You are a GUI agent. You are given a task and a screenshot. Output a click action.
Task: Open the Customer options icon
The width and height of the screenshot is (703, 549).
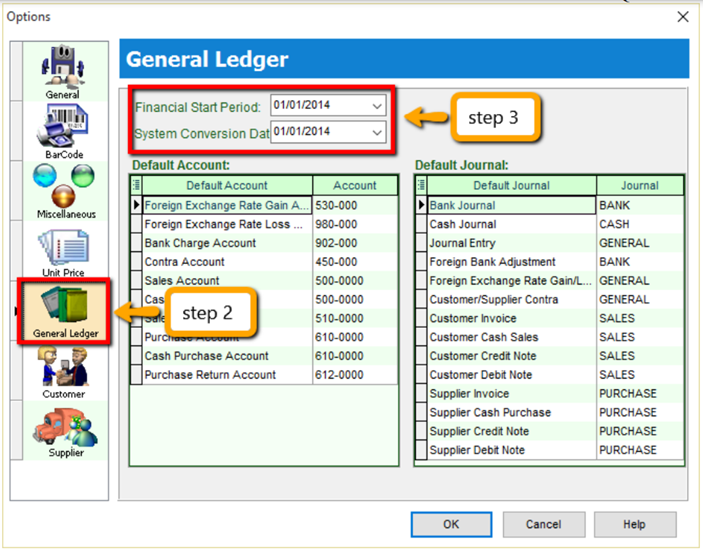click(65, 372)
